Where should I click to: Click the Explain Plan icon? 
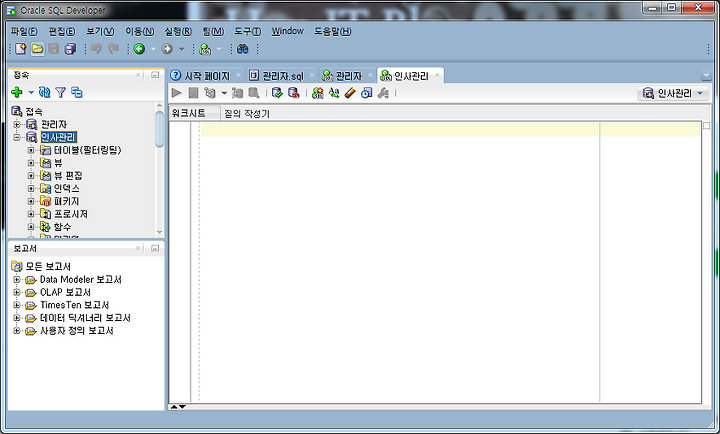point(210,93)
